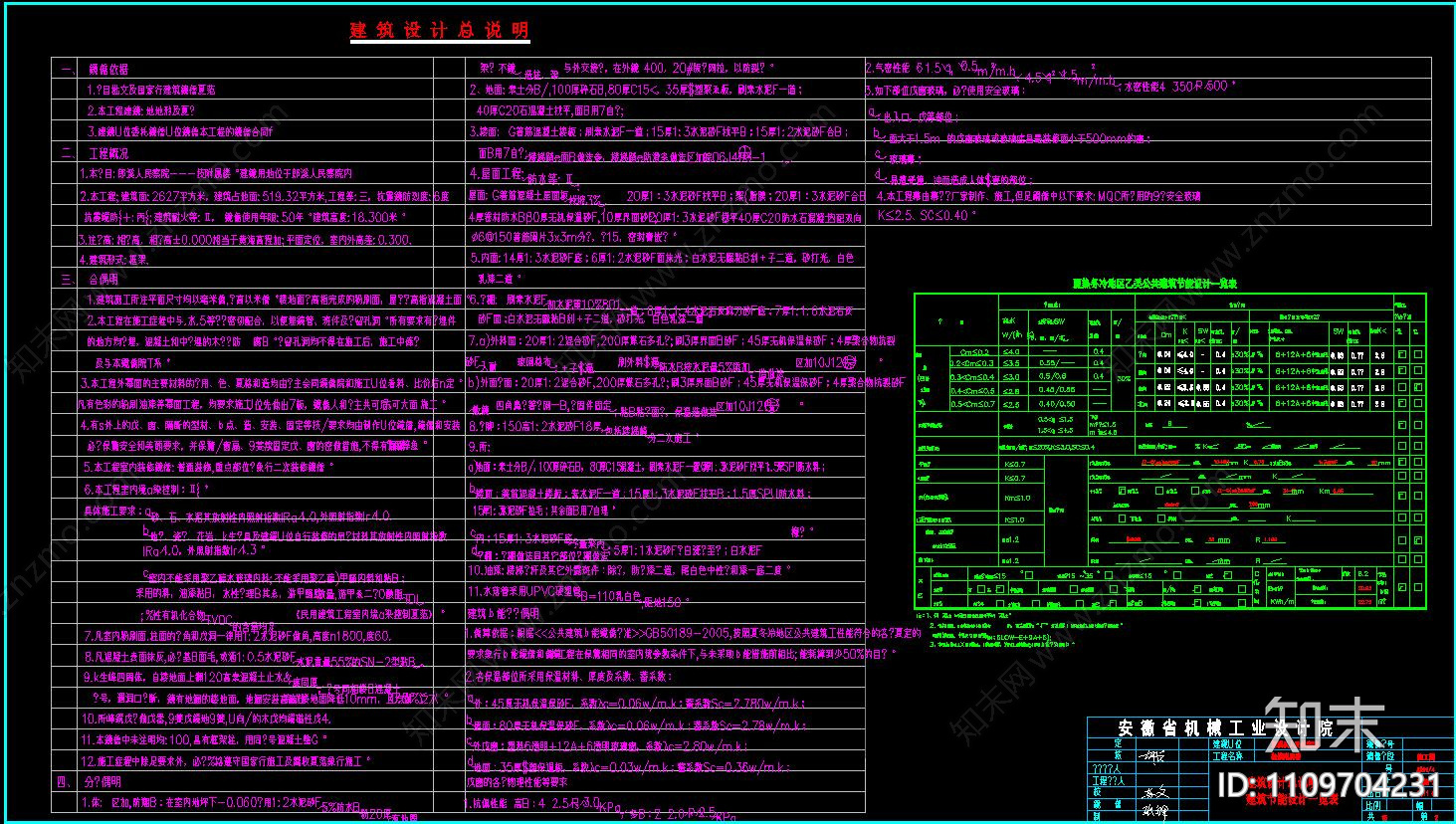Click the line starting '4.屋面工程'
Image resolution: width=1456 pixels, height=824 pixels.
pos(527,176)
